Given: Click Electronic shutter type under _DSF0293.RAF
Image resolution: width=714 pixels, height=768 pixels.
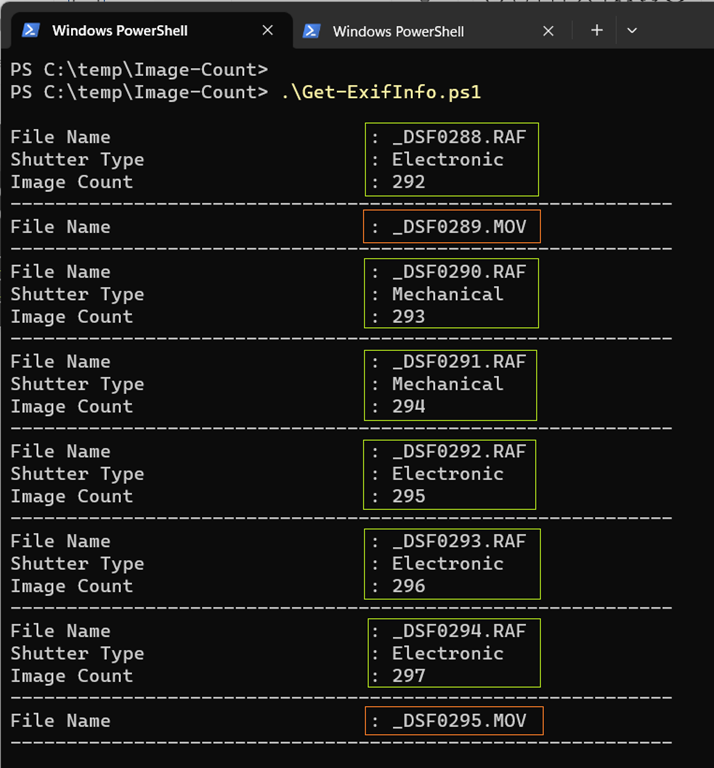Looking at the screenshot, I should point(447,564).
